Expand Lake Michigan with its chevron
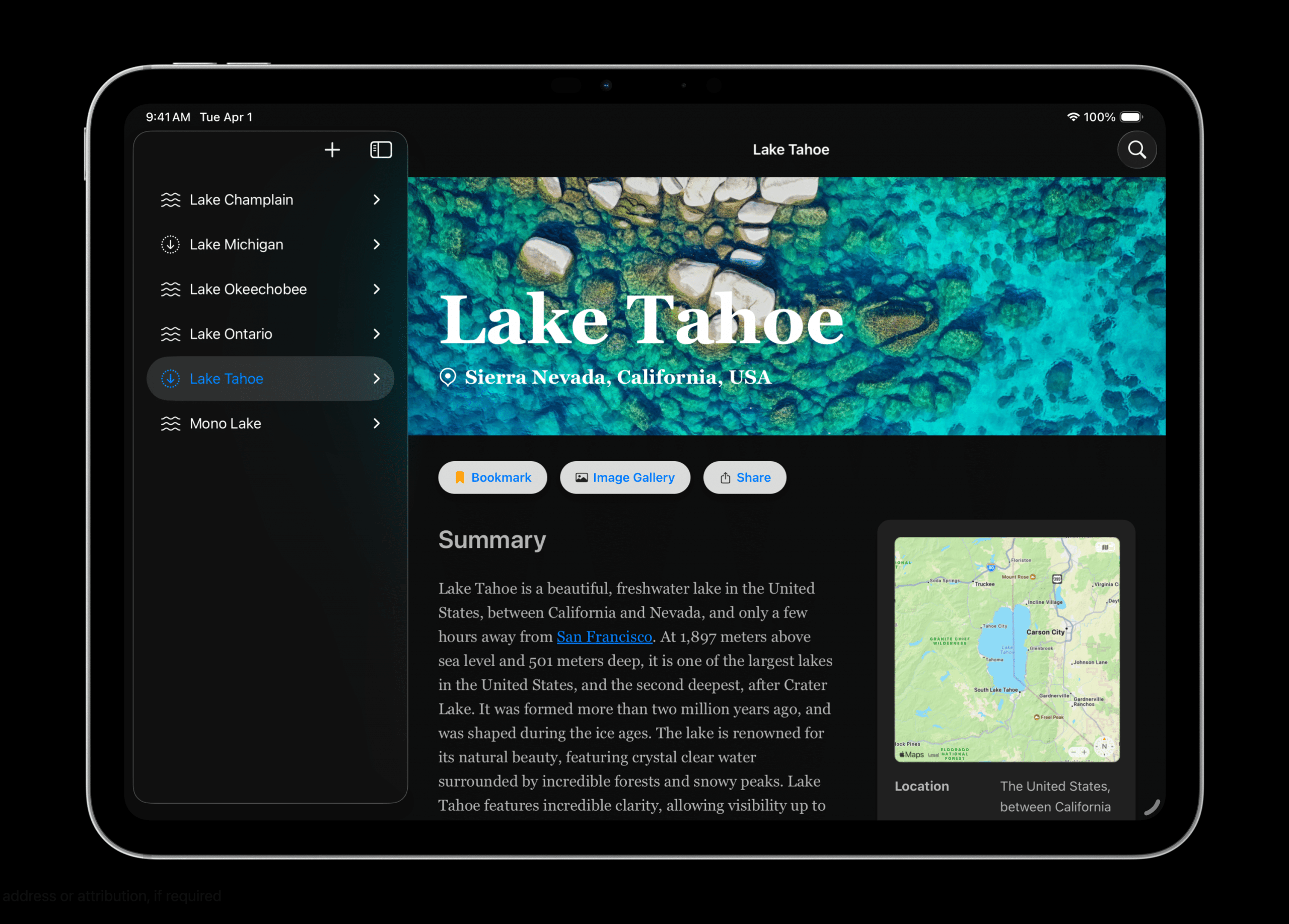 click(376, 244)
